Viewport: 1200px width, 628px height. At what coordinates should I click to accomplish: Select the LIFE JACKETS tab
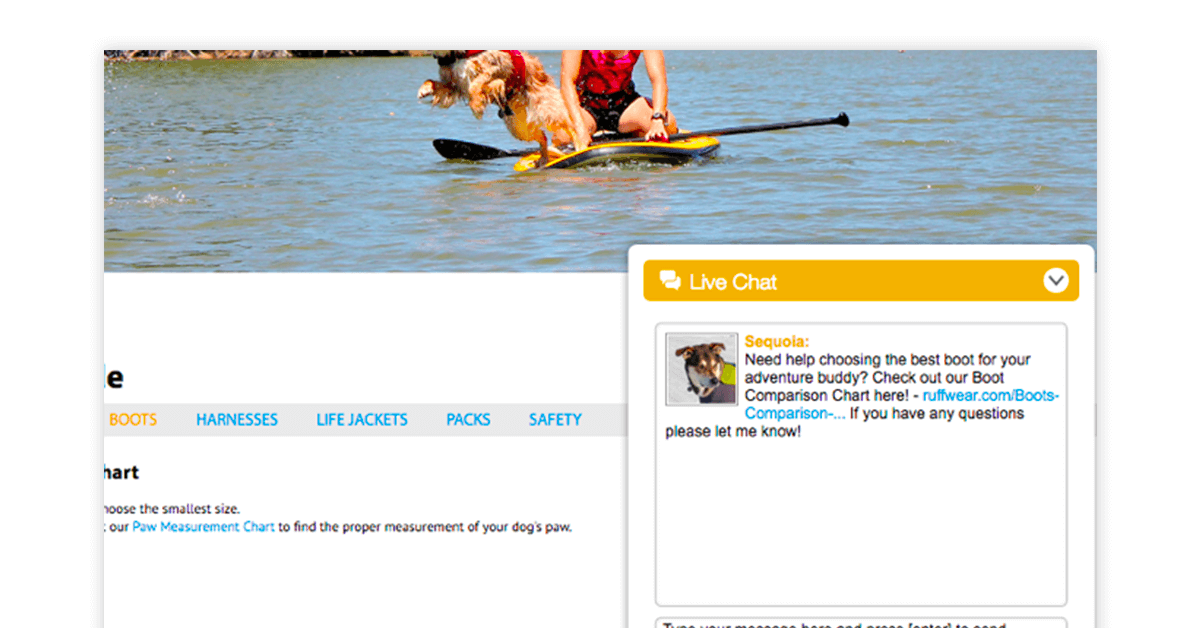point(362,420)
